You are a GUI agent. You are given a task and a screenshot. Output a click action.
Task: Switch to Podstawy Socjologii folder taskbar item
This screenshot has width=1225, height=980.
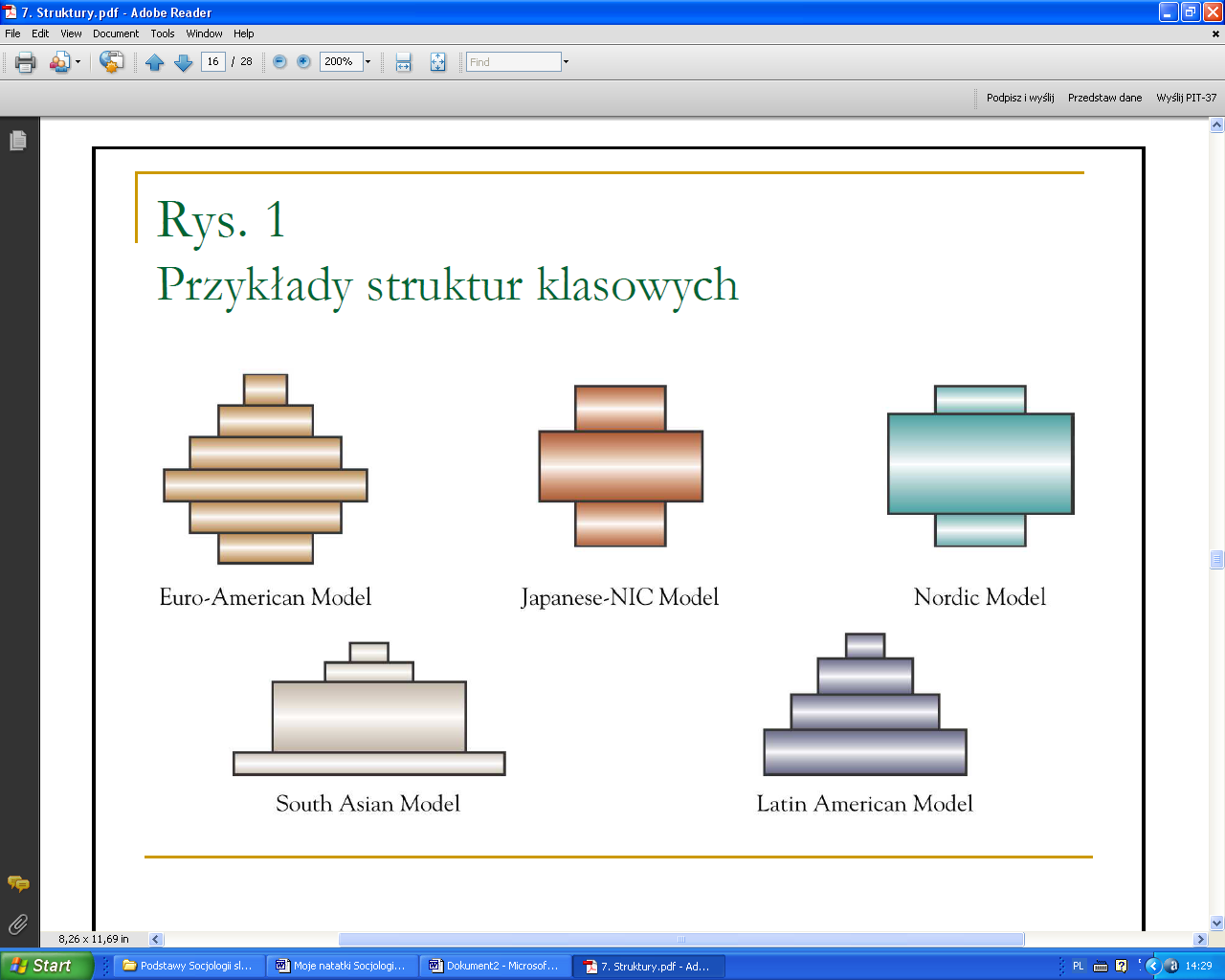(188, 966)
